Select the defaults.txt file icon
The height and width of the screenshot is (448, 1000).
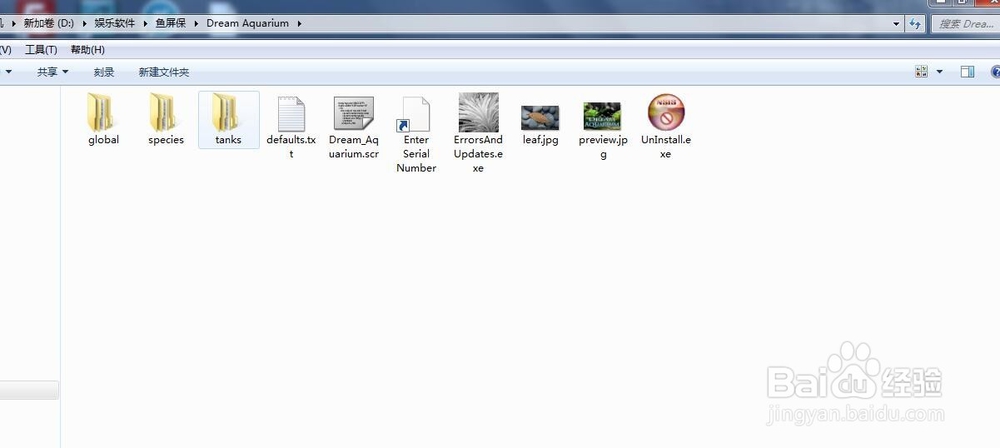291,114
